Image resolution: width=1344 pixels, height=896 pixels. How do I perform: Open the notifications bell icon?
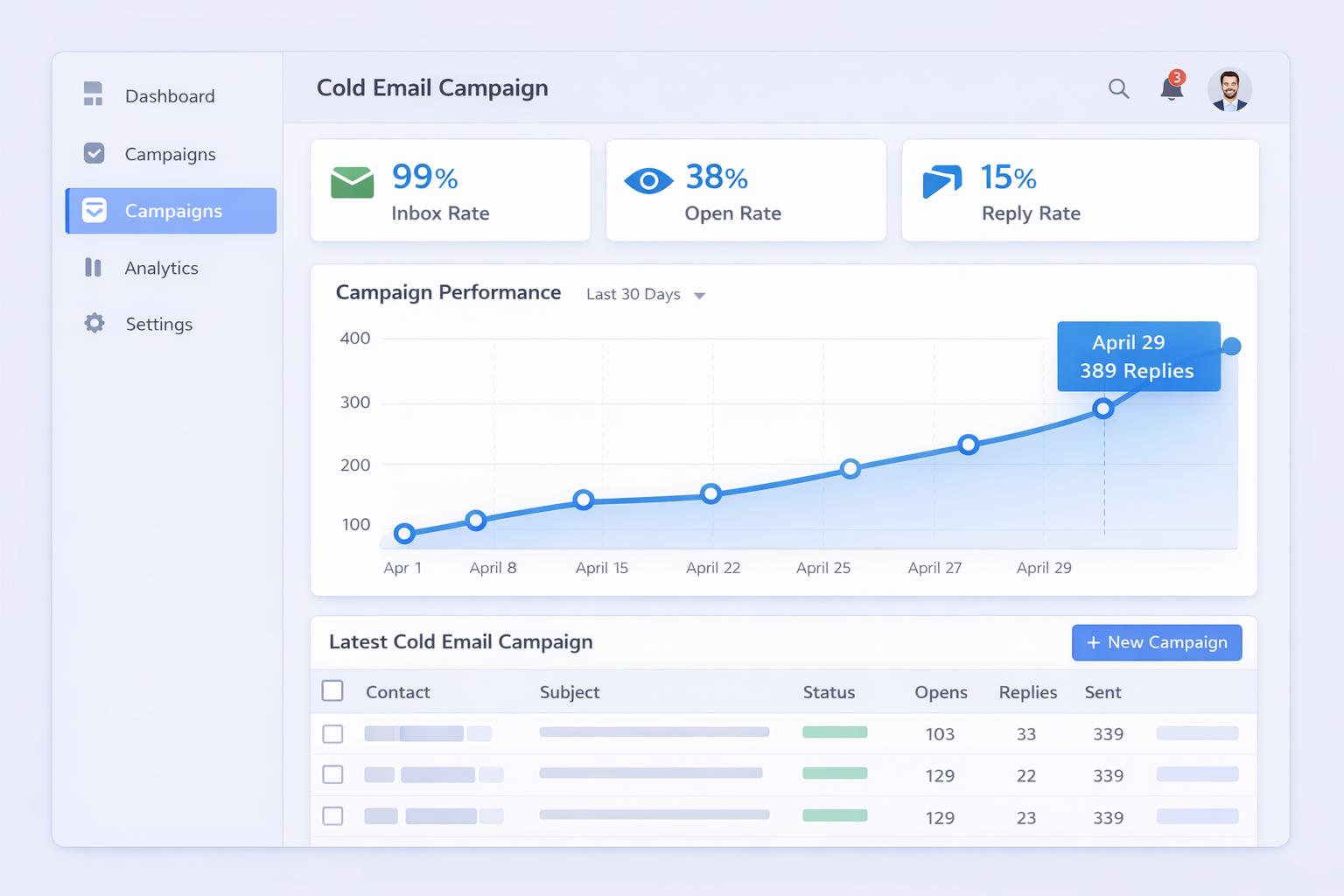point(1171,88)
